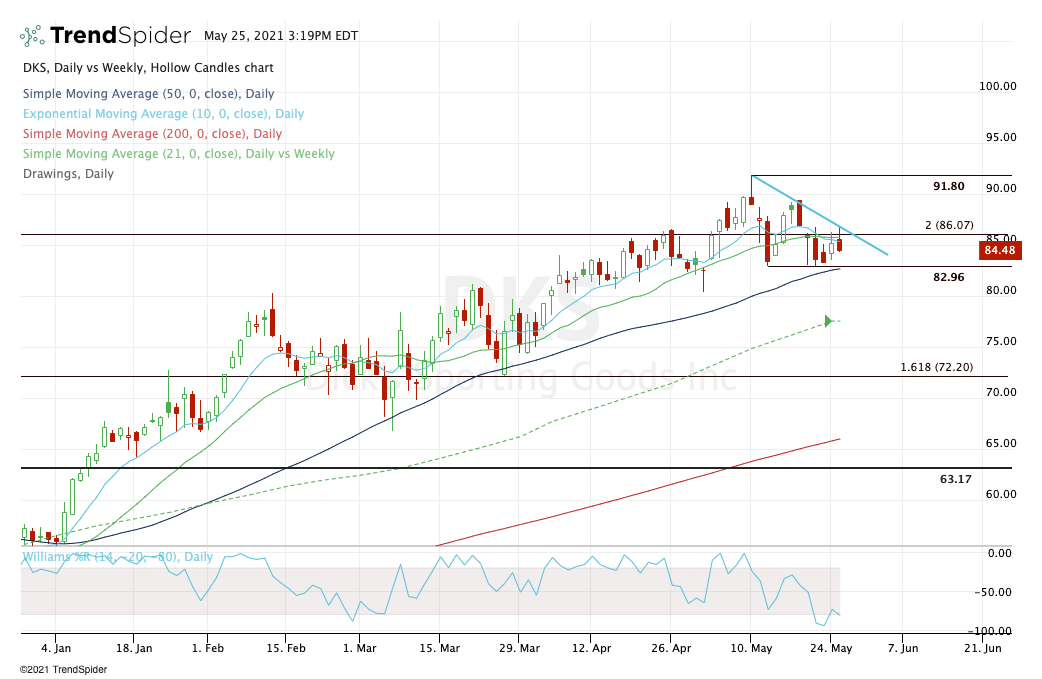The width and height of the screenshot is (1042, 679).
Task: Click the 15. Feb date axis label
Action: (286, 648)
